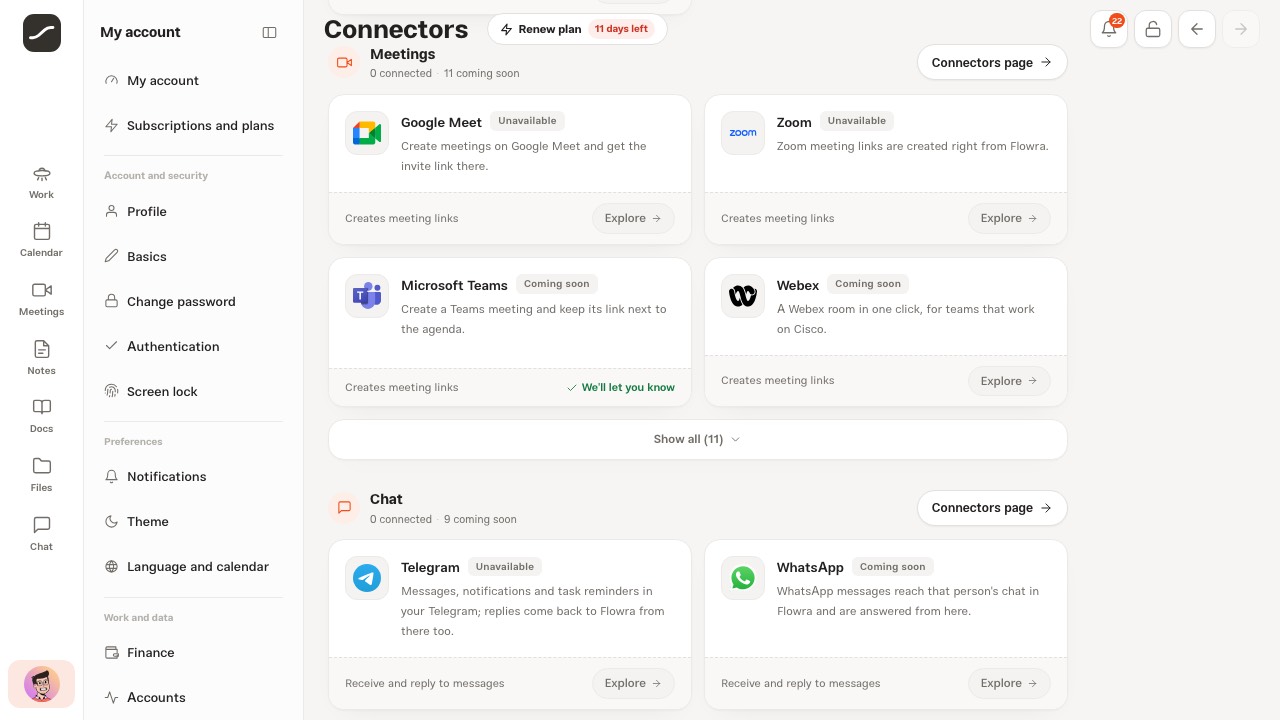Click the Microsoft Teams logo

point(367,296)
